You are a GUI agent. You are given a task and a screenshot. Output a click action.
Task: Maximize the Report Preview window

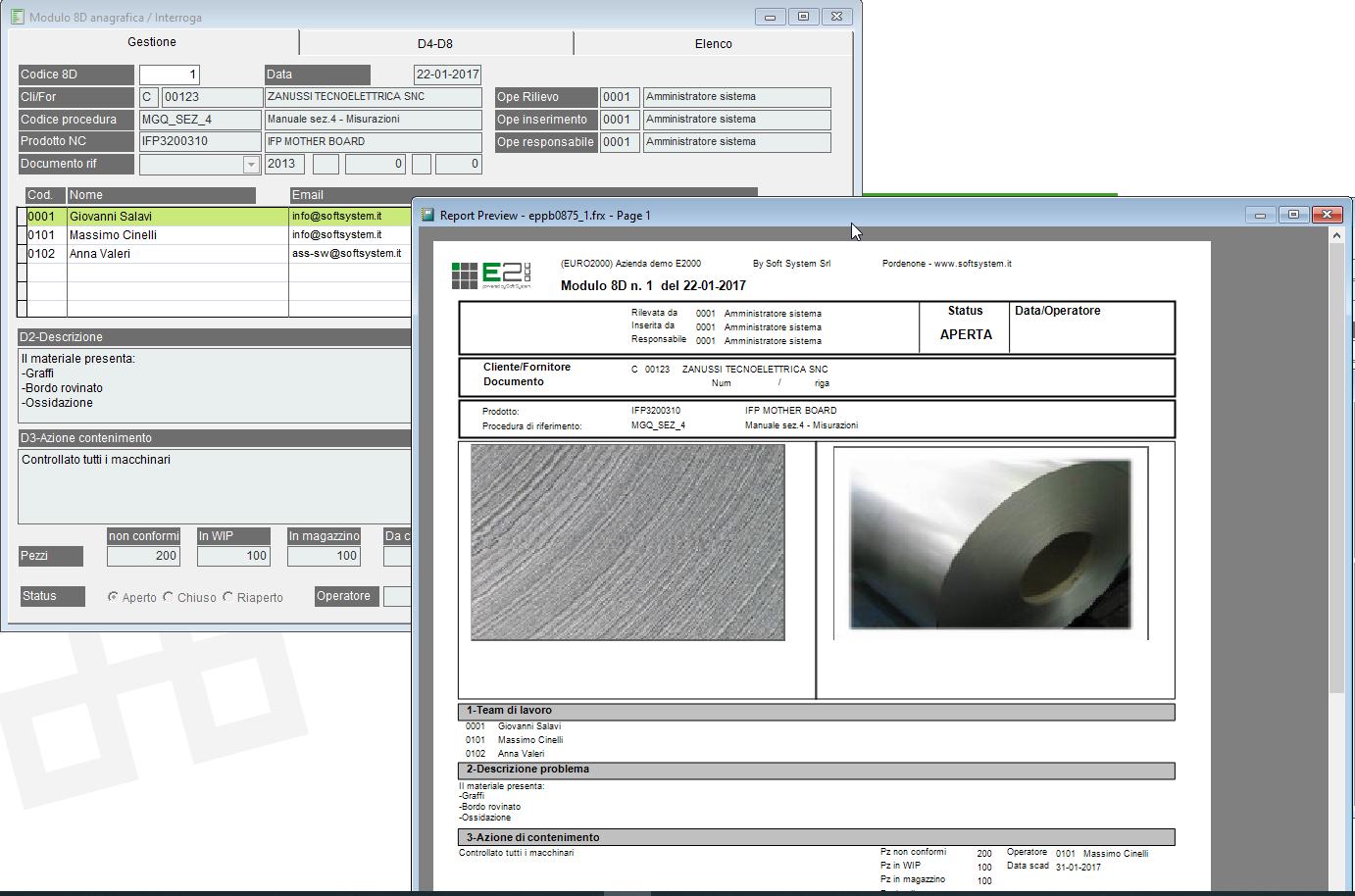pyautogui.click(x=1293, y=215)
